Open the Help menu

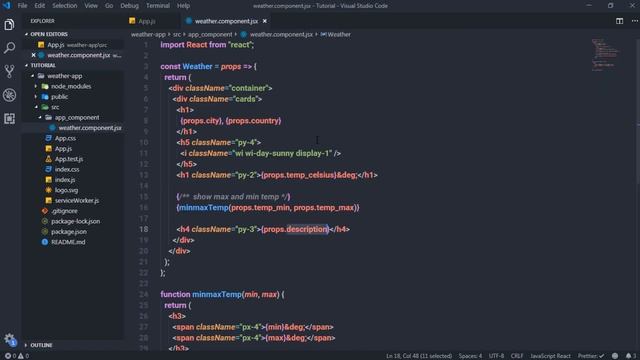point(183,6)
